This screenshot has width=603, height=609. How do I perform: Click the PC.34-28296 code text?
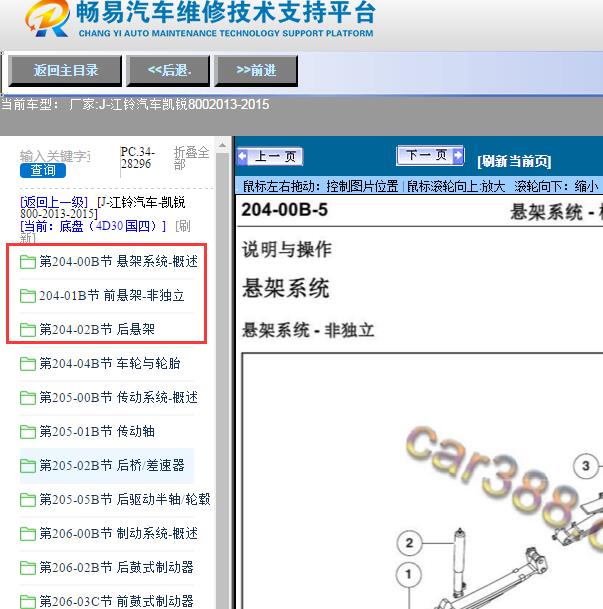point(138,158)
